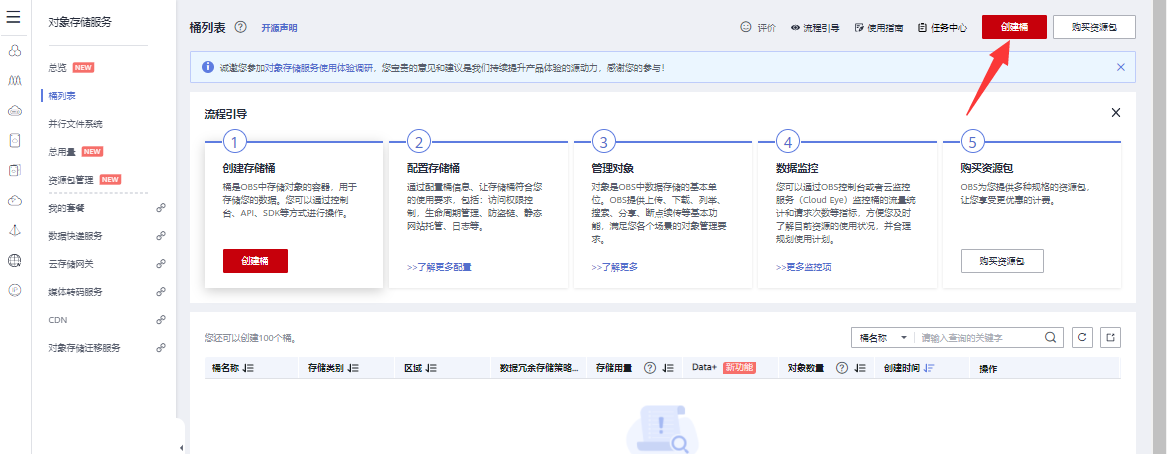1167x454 pixels.
Task: Refresh the bucket list with the refresh icon
Action: [x=1082, y=337]
